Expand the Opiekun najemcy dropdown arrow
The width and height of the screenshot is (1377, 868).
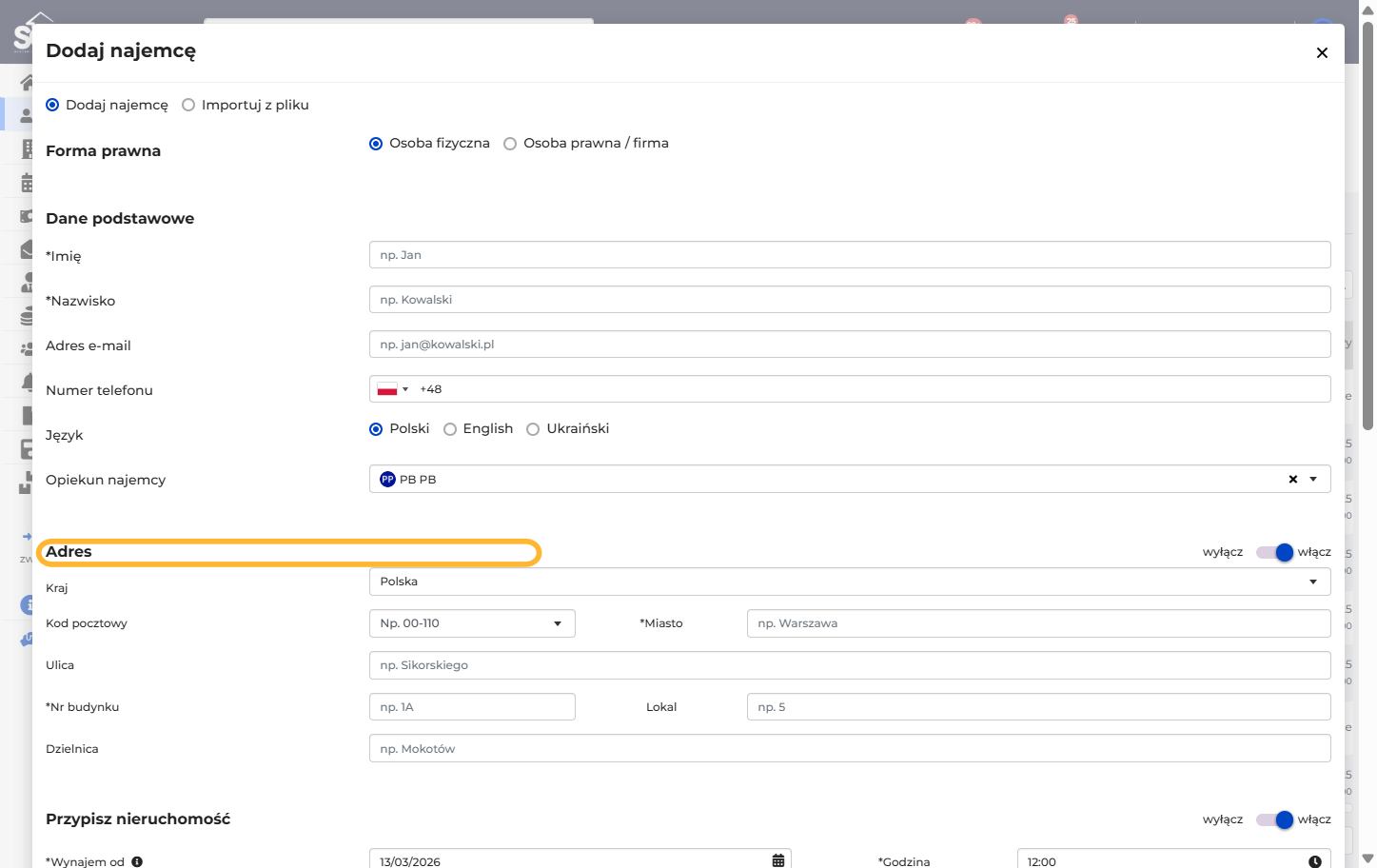pos(1313,479)
